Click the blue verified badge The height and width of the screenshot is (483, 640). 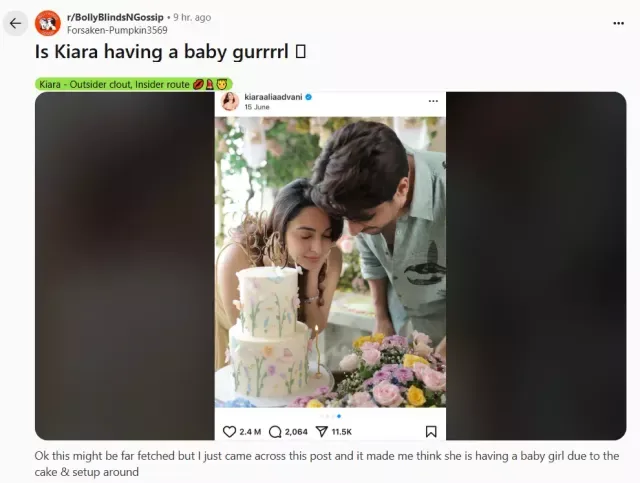pos(309,97)
